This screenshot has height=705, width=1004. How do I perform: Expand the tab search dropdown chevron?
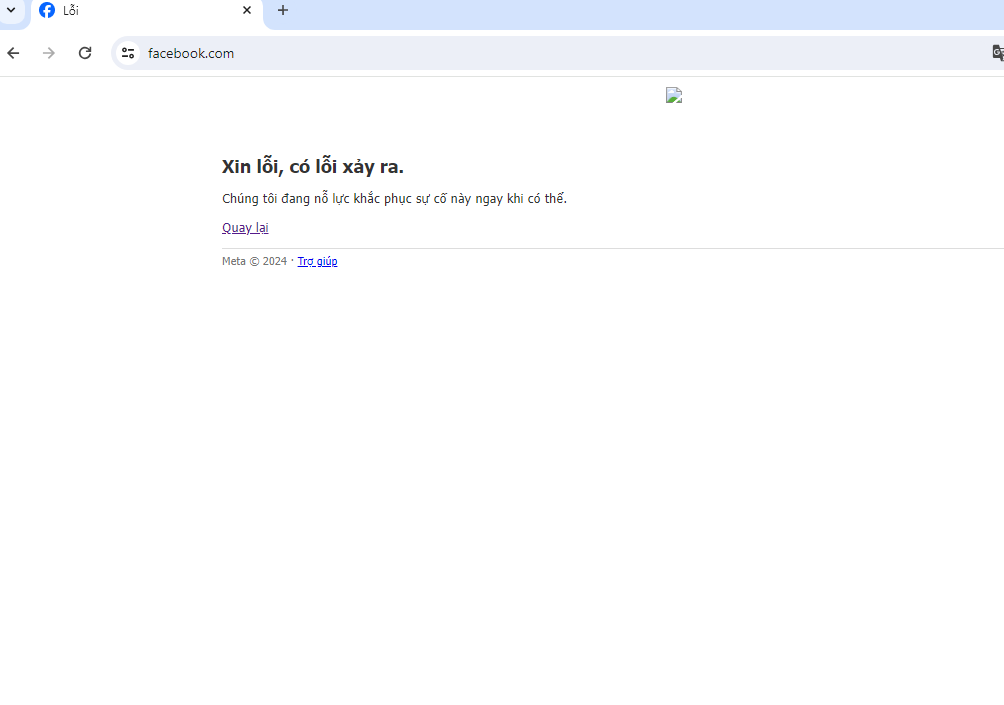pos(11,10)
